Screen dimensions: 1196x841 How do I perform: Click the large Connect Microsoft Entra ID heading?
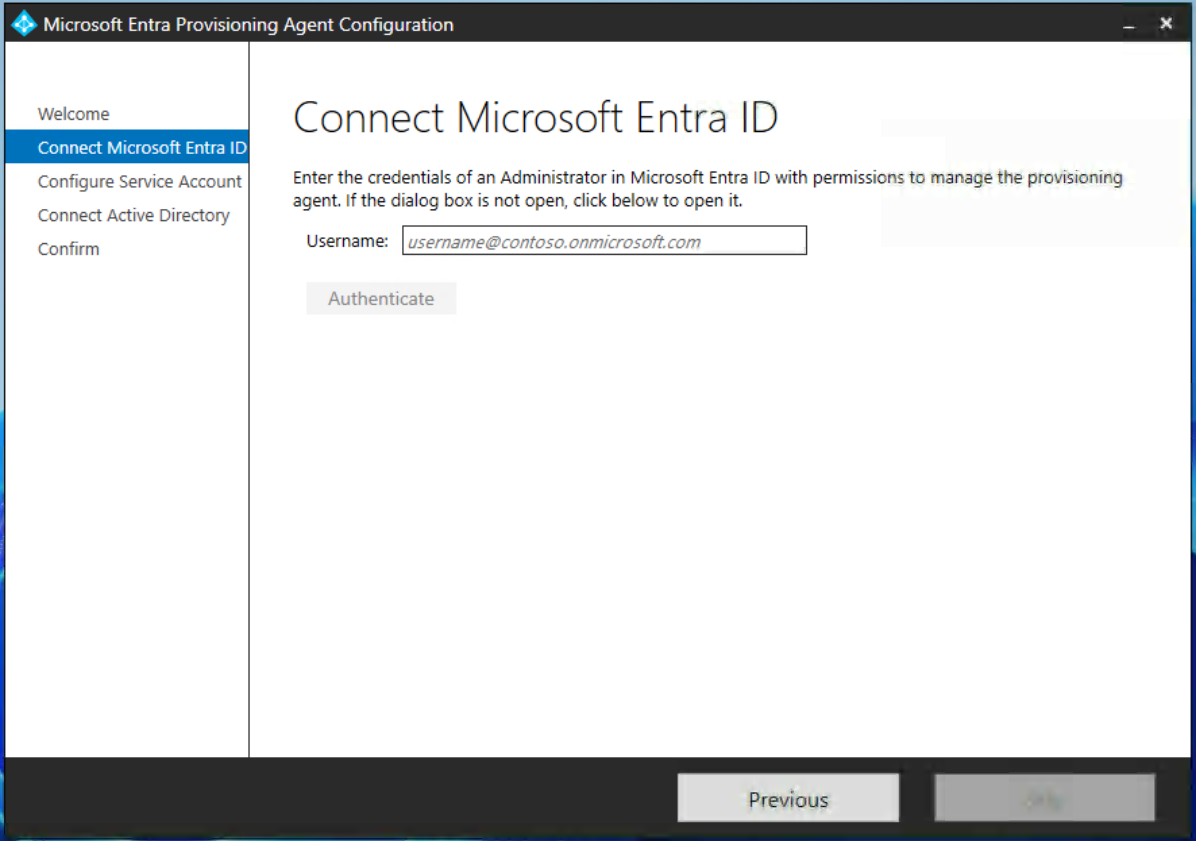point(535,118)
